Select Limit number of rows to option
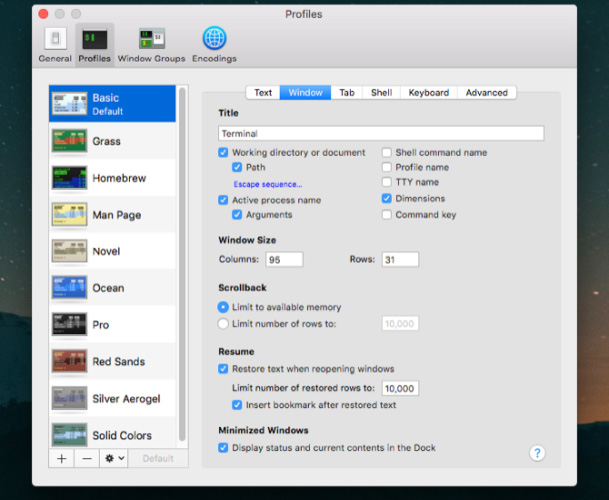Viewport: 609px width, 500px height. 224,323
